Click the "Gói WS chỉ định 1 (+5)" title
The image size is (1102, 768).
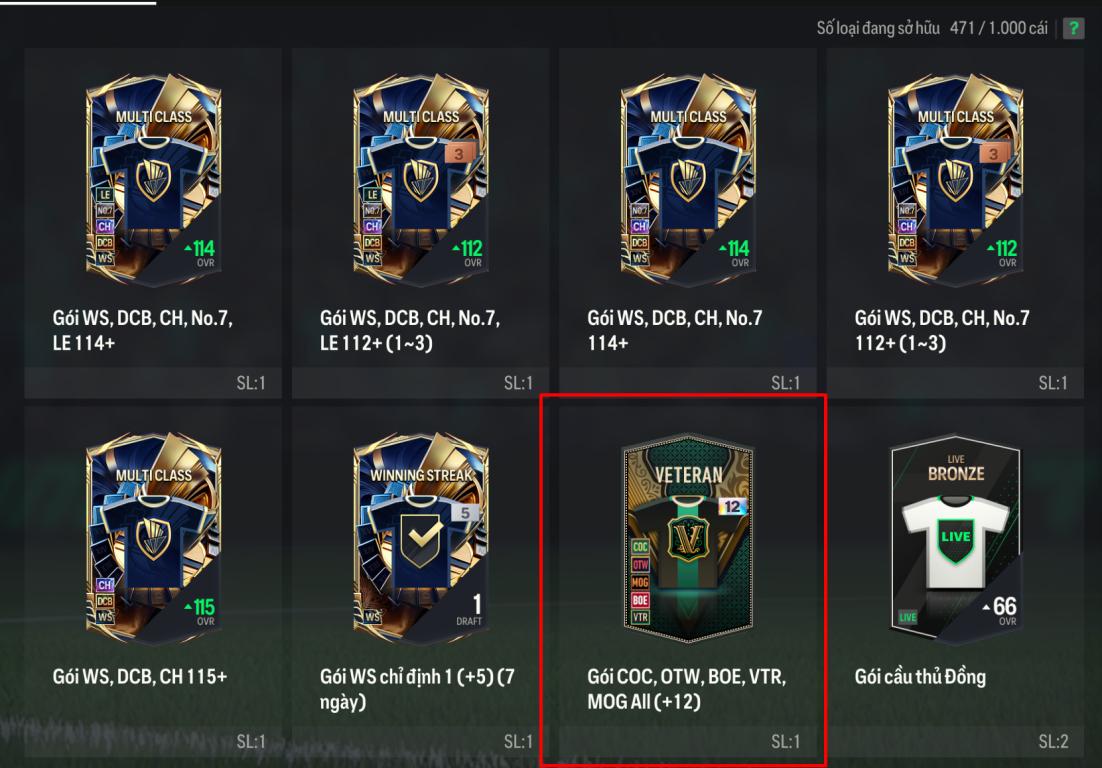[417, 689]
